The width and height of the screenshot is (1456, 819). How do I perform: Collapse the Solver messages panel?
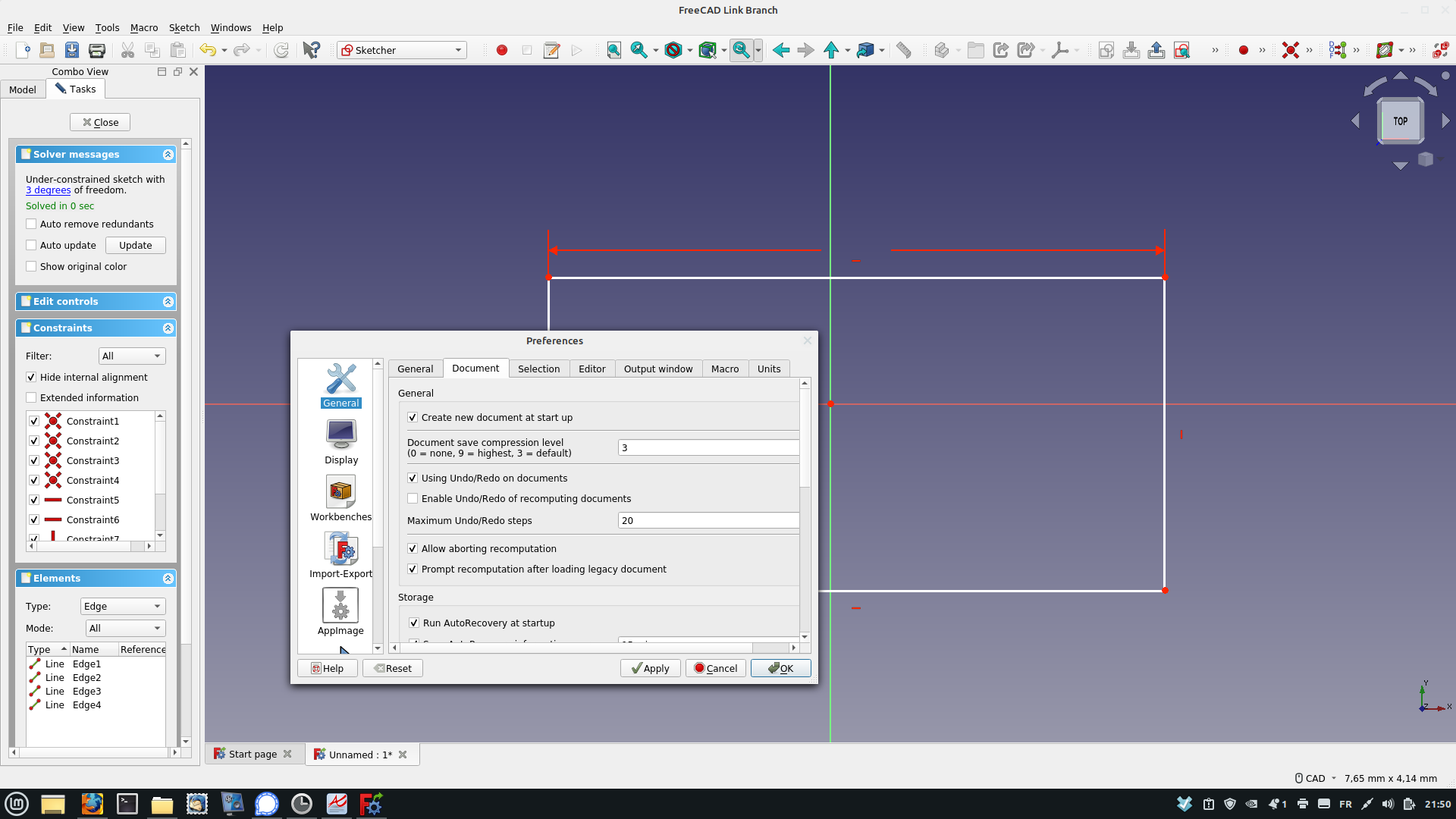click(167, 154)
